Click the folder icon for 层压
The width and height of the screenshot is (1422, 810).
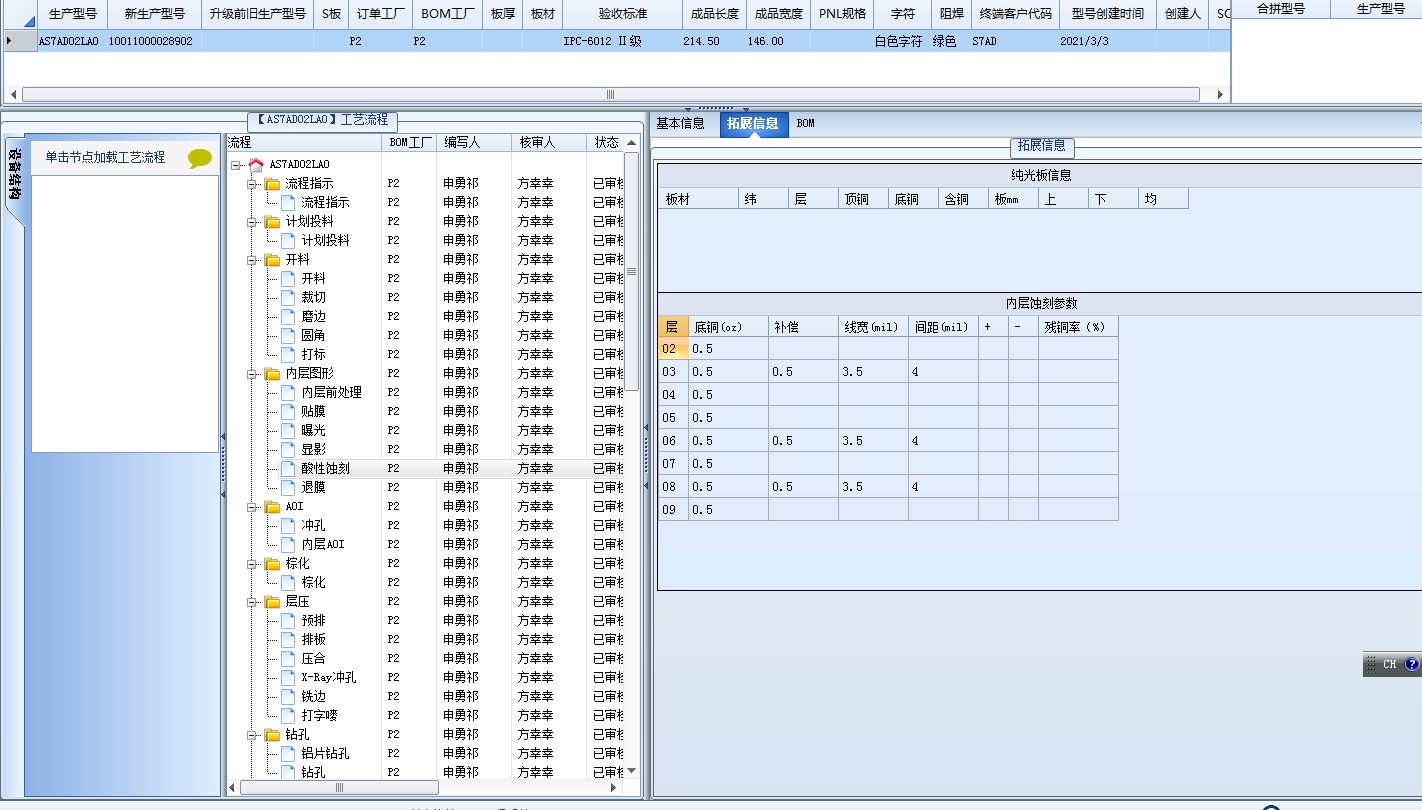(x=272, y=601)
